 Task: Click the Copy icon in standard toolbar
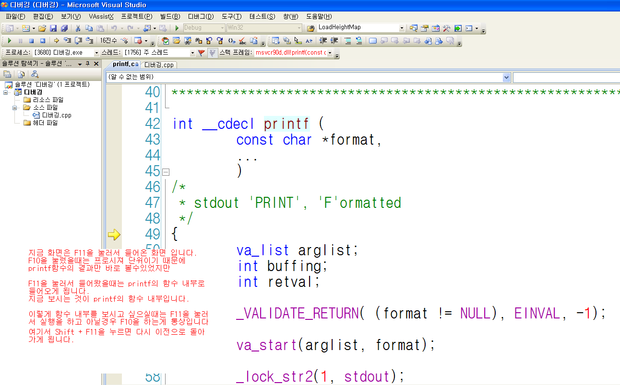coord(89,28)
